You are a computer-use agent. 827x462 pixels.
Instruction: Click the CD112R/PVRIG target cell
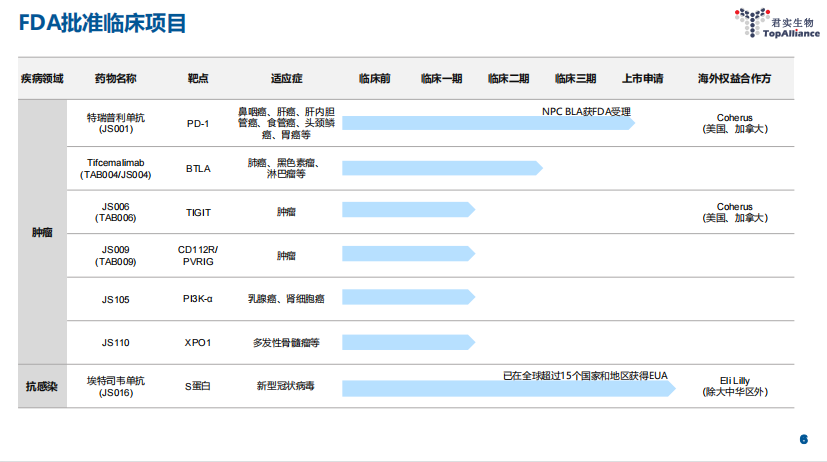pyautogui.click(x=198, y=255)
